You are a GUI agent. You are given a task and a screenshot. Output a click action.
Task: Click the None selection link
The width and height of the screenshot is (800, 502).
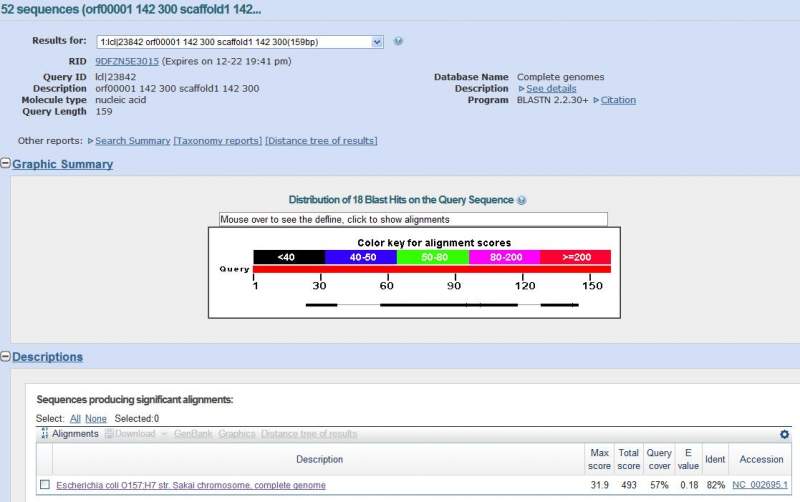coord(96,418)
